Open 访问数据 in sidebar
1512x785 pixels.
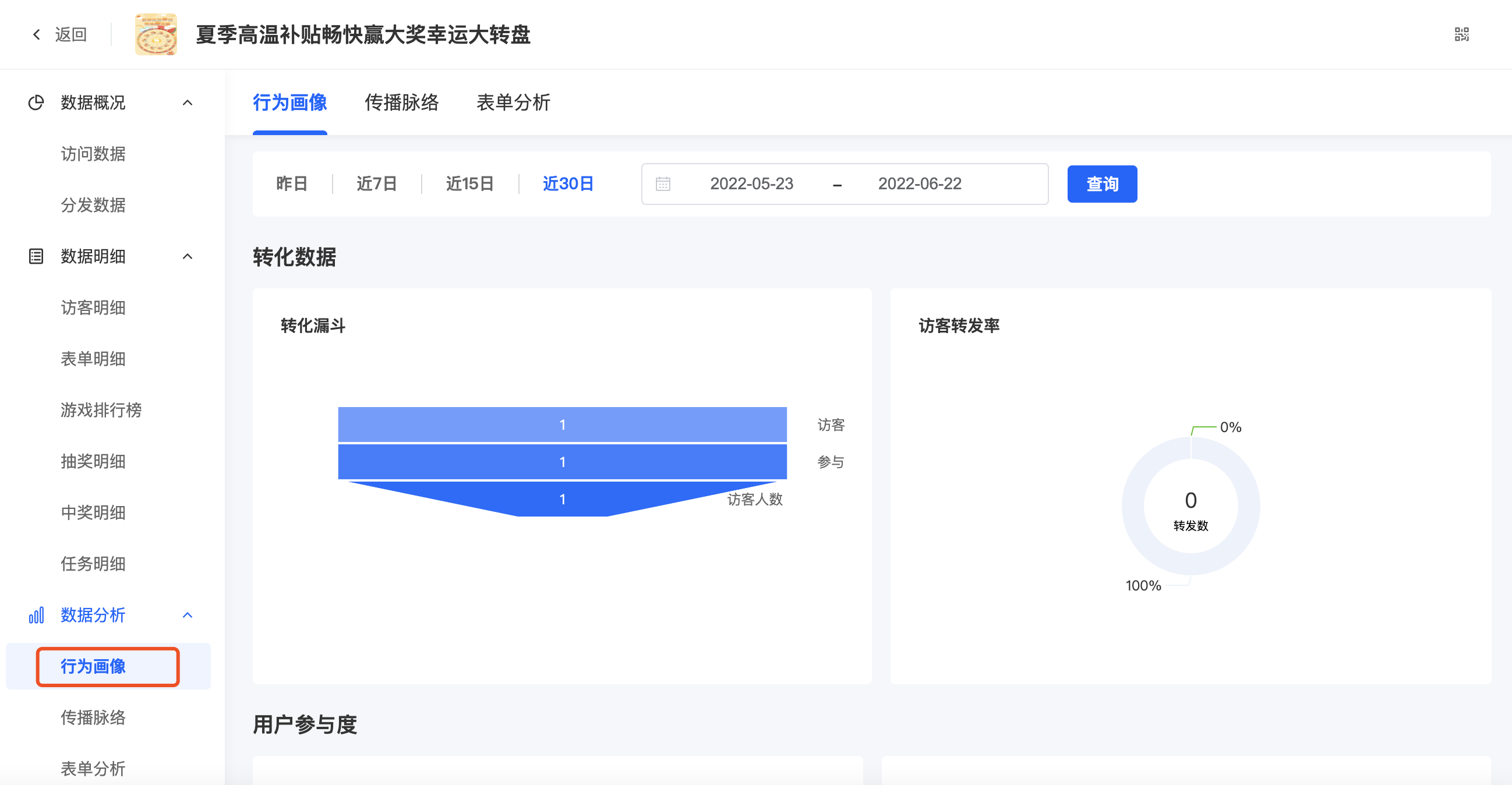(93, 154)
